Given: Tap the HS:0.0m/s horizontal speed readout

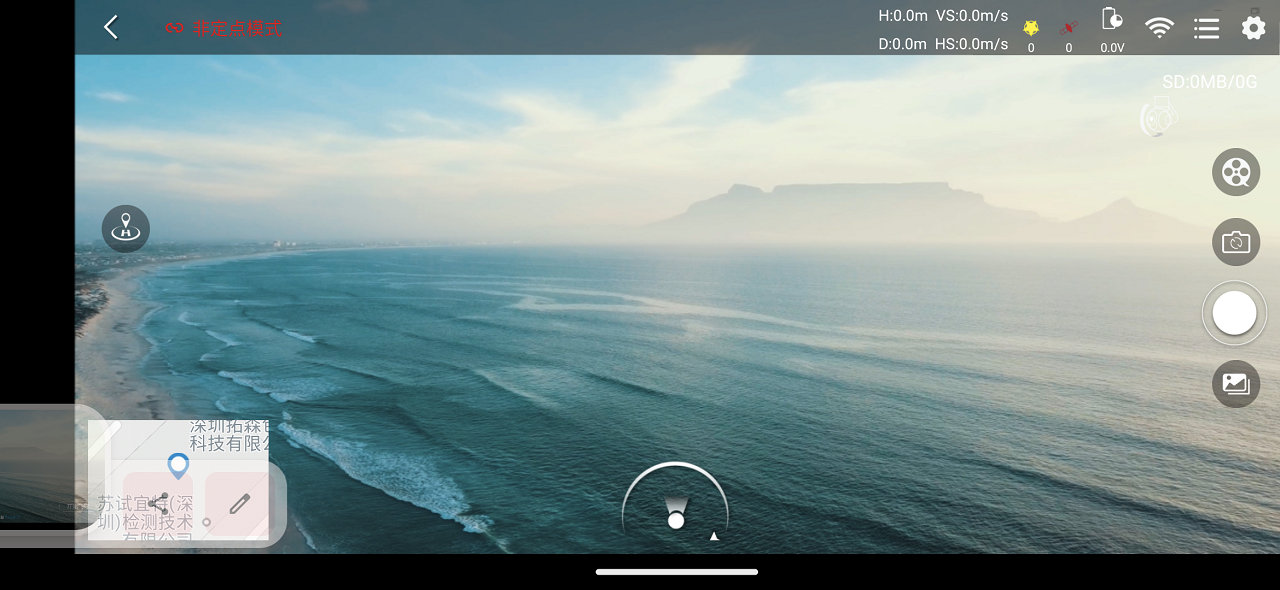Looking at the screenshot, I should pos(971,44).
